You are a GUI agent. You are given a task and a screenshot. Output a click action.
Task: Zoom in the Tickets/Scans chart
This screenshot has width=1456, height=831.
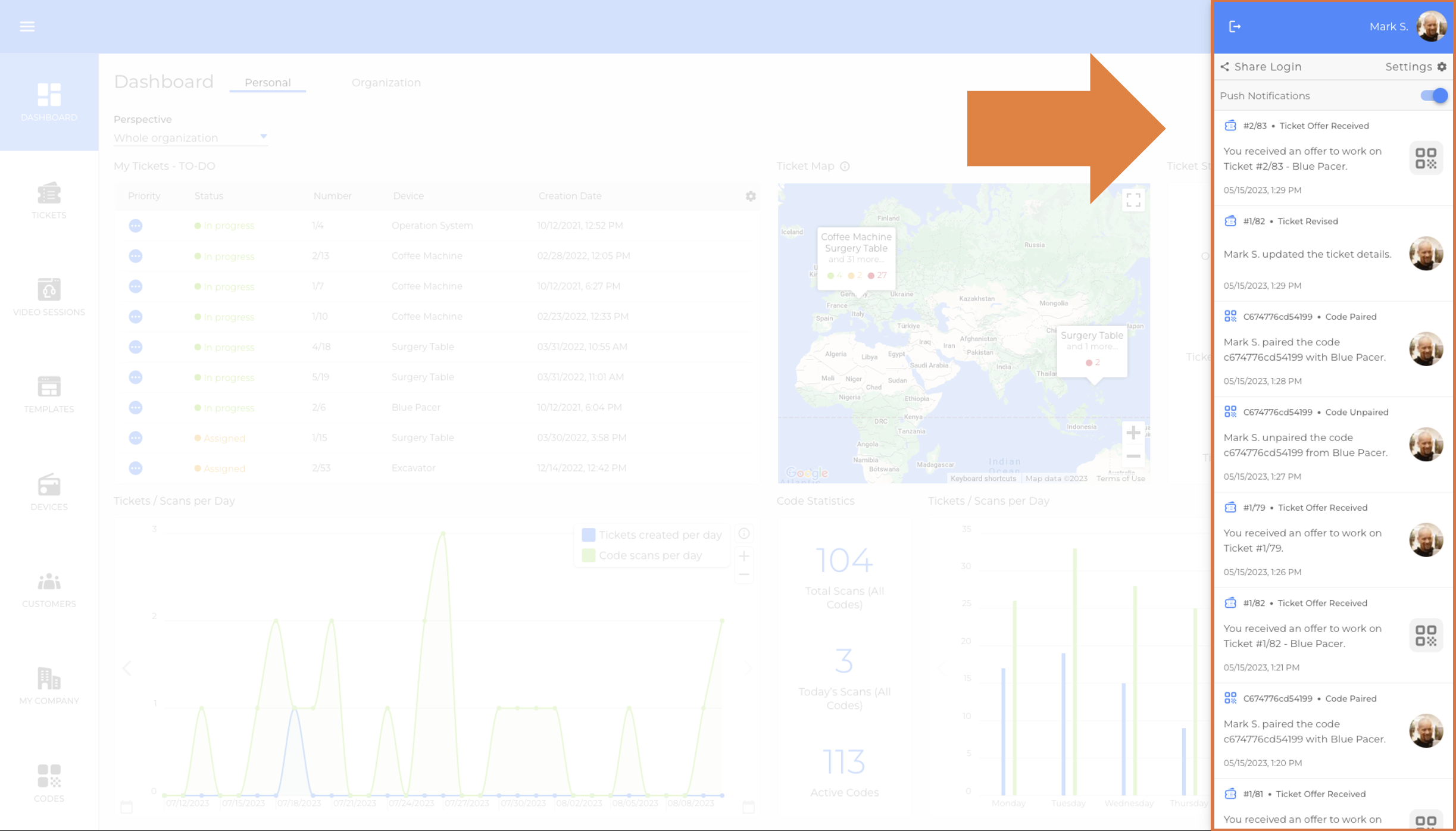[744, 556]
